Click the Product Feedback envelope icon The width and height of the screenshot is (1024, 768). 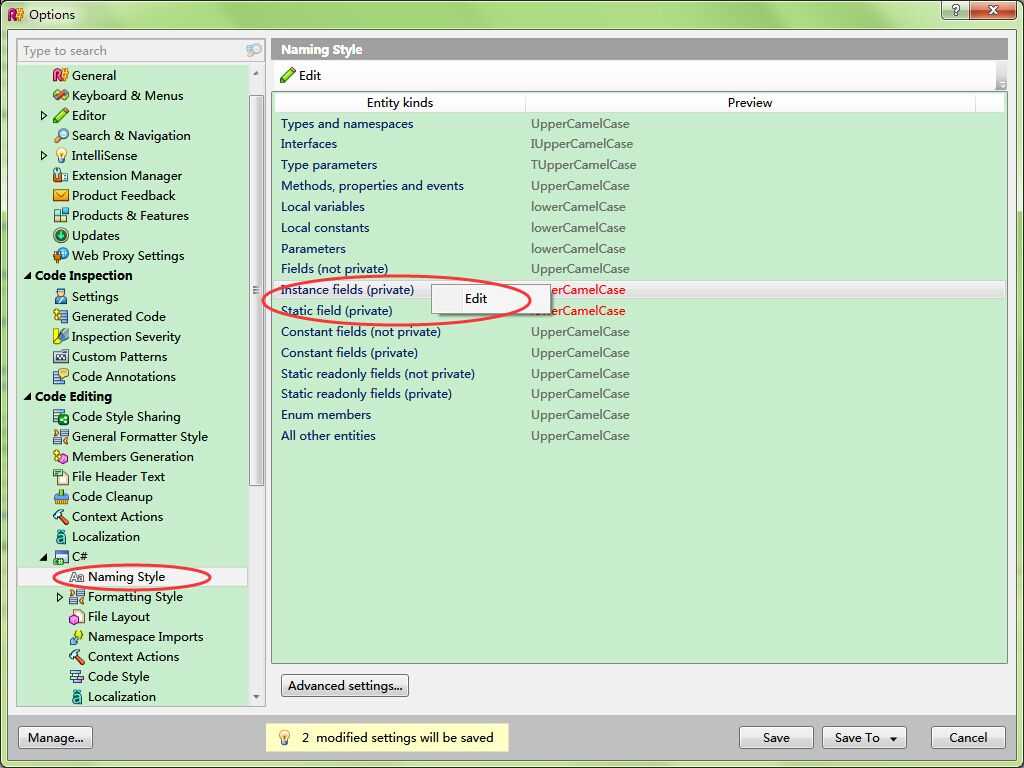point(61,195)
